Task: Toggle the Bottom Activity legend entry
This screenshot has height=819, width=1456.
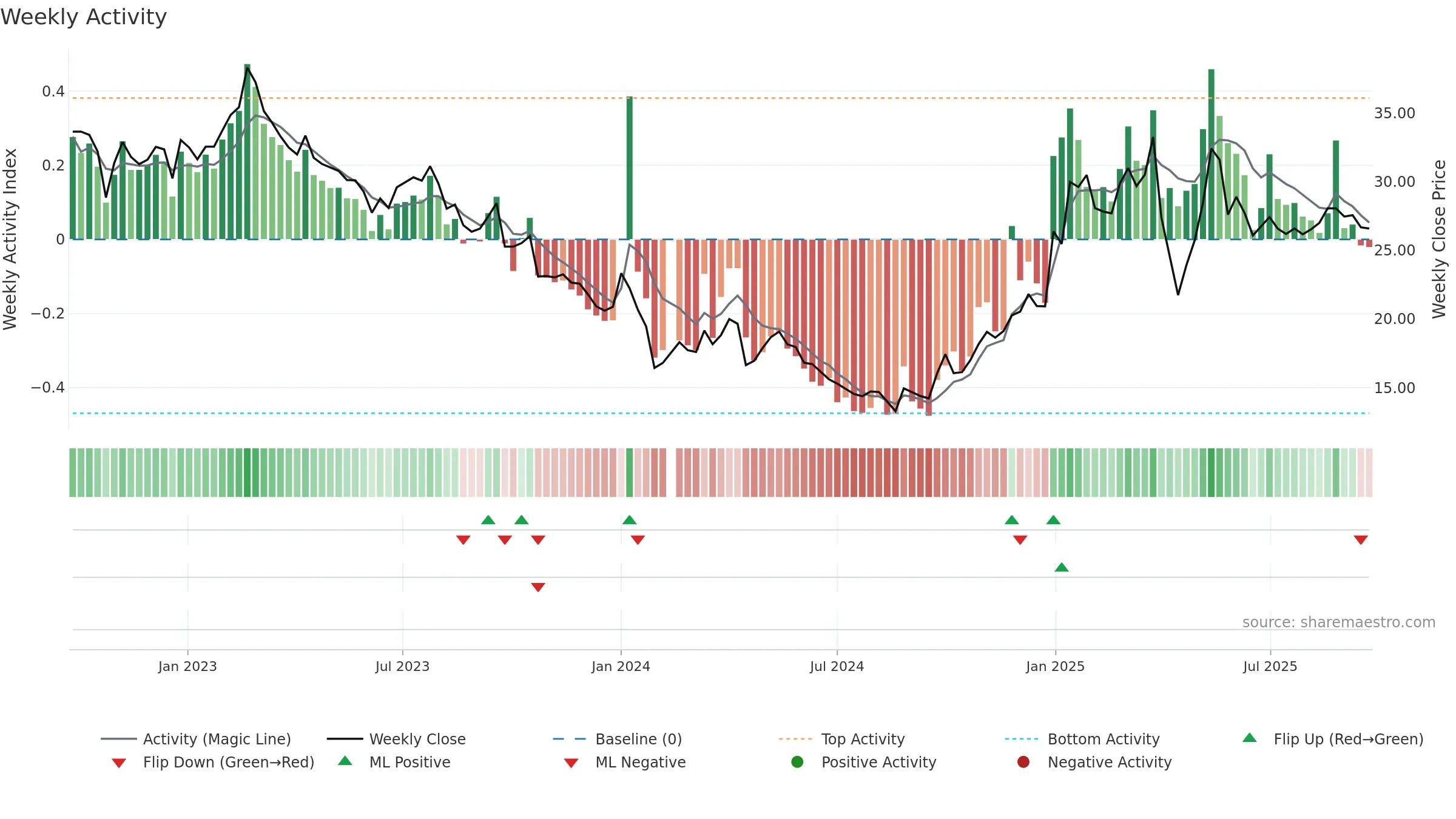Action: tap(1082, 739)
